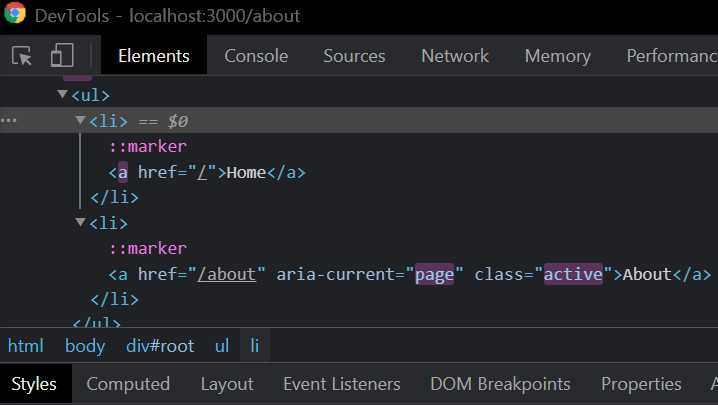Click the "page" aria-current value
The image size is (718, 405).
pyautogui.click(x=434, y=274)
